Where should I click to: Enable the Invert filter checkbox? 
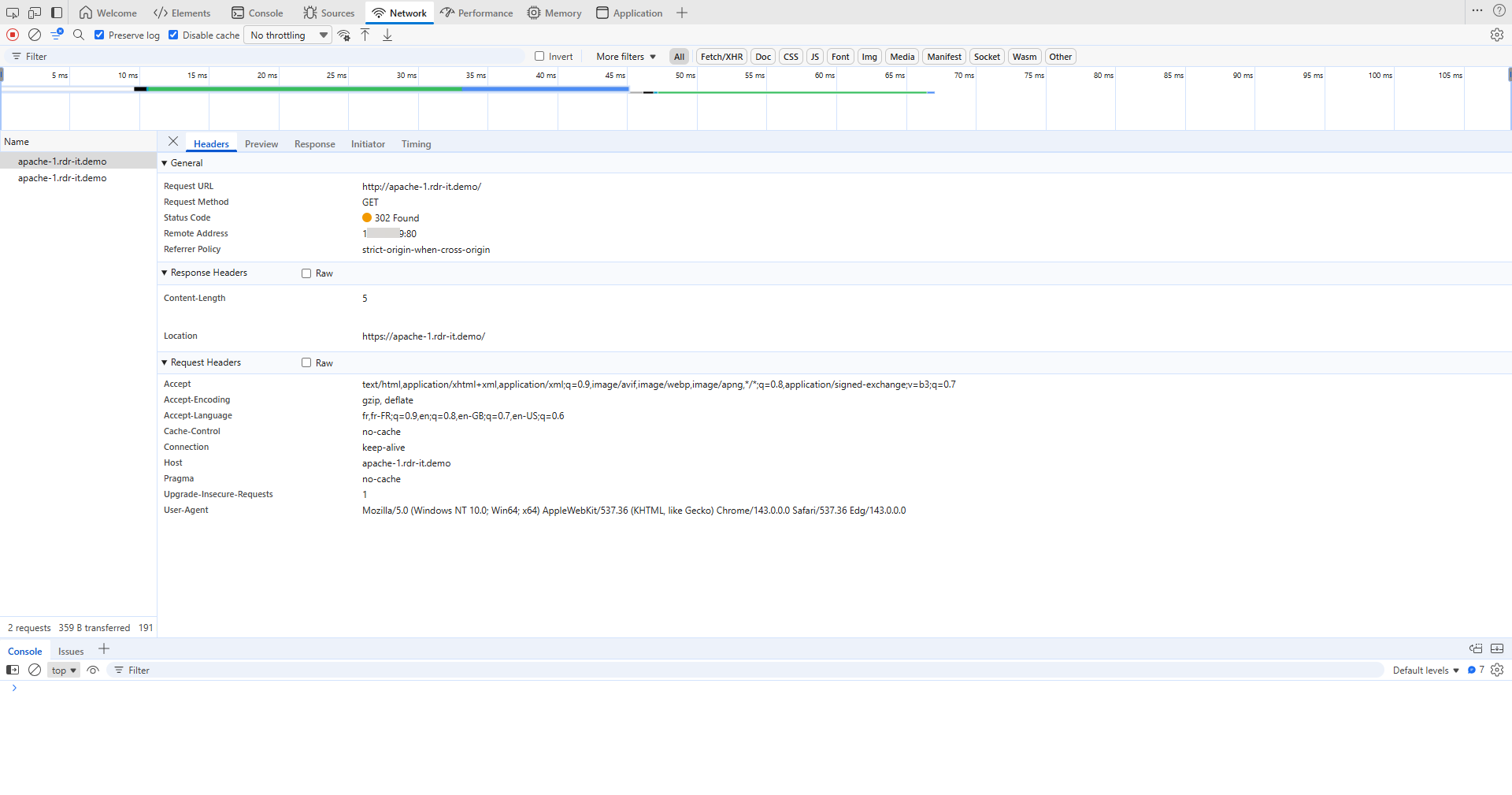click(x=539, y=56)
